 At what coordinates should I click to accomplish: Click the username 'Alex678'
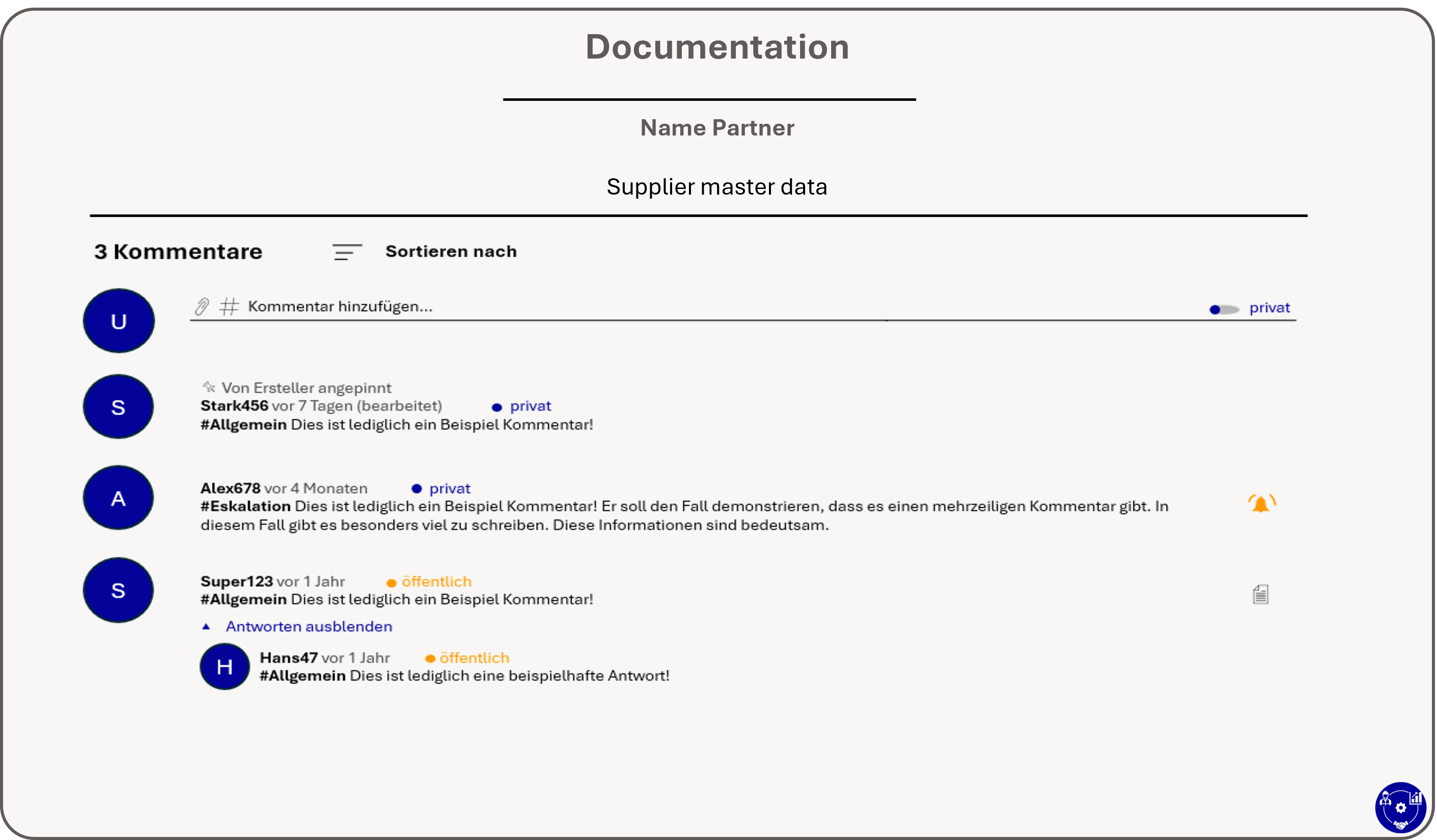coord(230,489)
